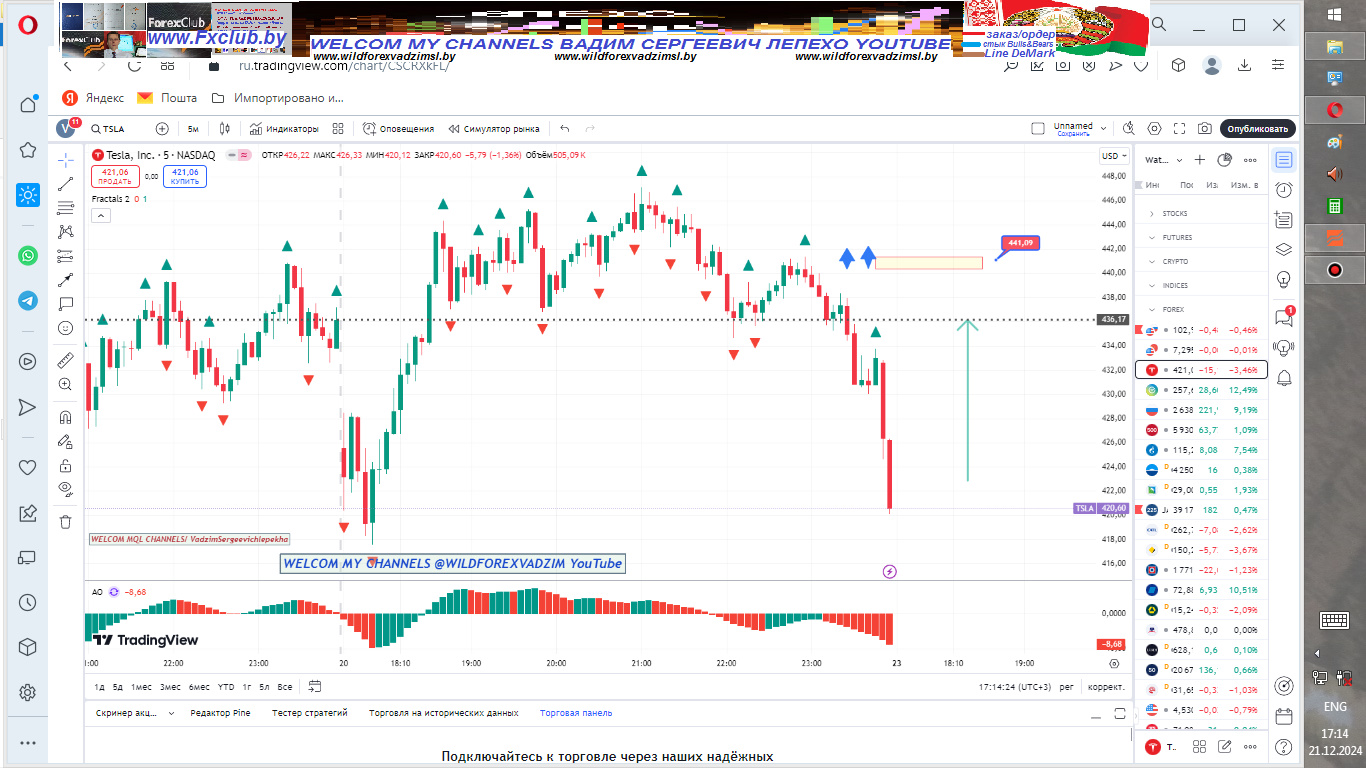Open the candlestick chart type selector
This screenshot has width=1366, height=768.
point(225,129)
